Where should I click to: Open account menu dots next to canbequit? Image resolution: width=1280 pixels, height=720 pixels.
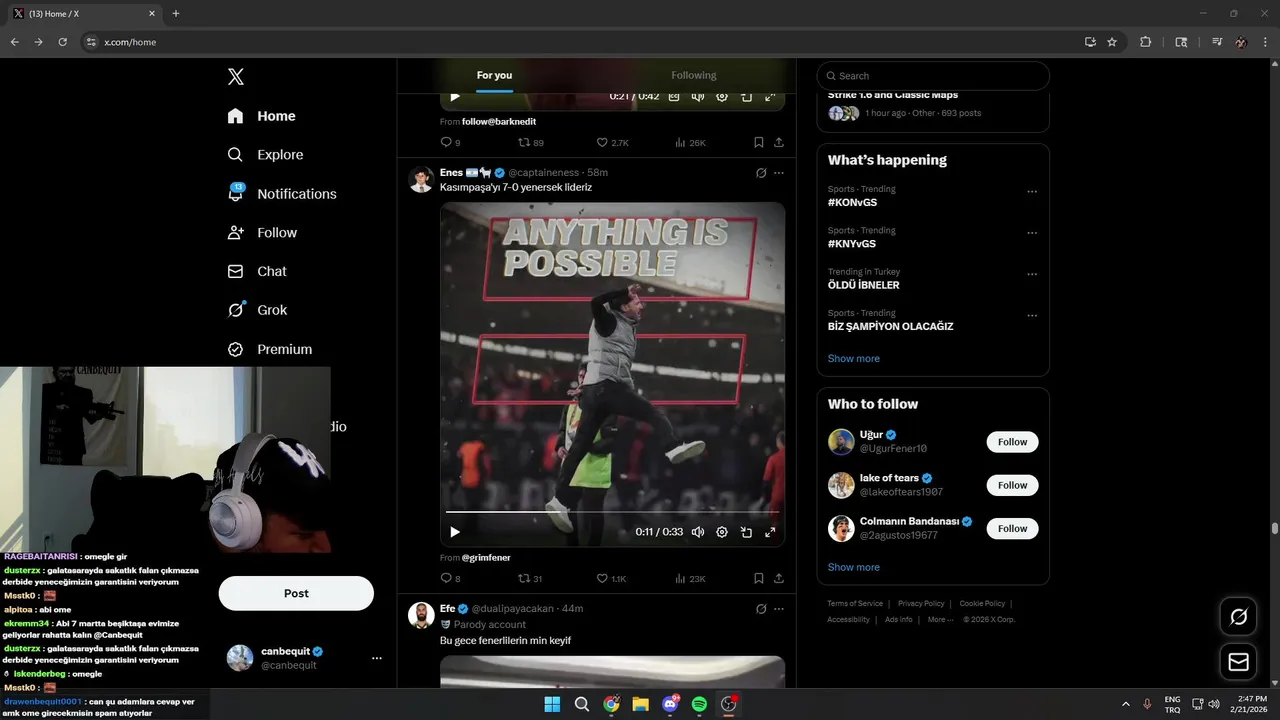tap(377, 658)
